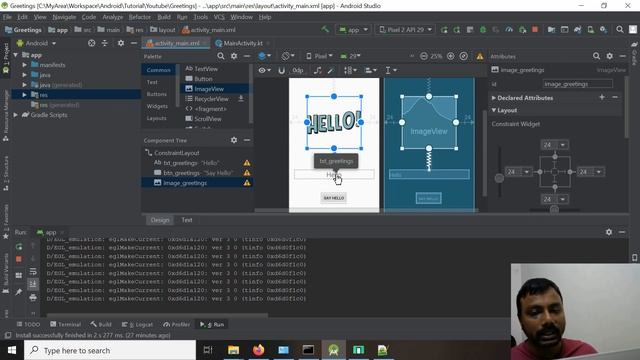Select ScrollView in the palette

207,119
